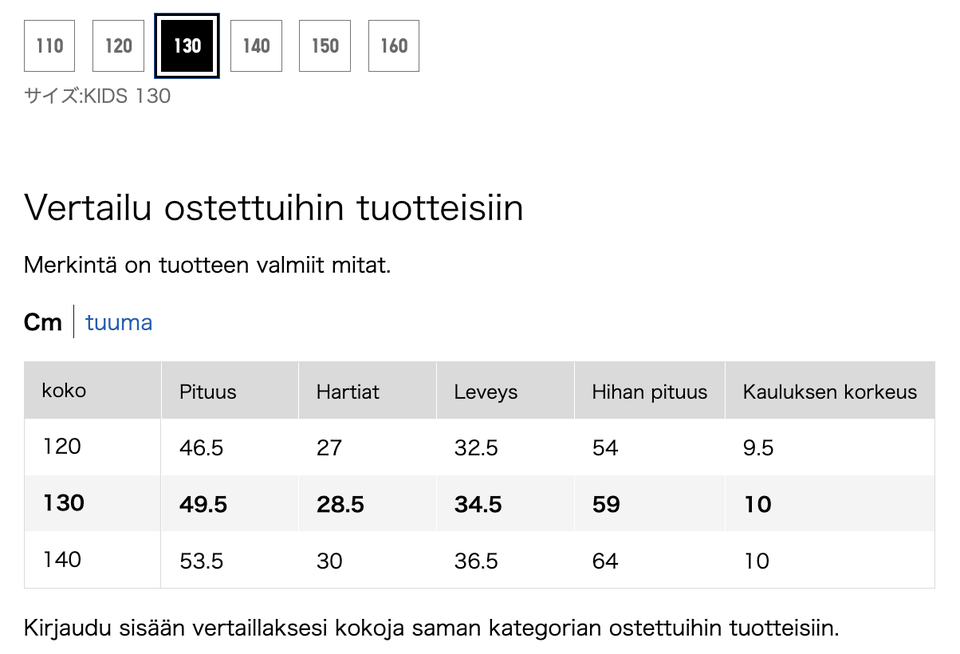Select size 110 button
960x654 pixels.
click(x=49, y=46)
